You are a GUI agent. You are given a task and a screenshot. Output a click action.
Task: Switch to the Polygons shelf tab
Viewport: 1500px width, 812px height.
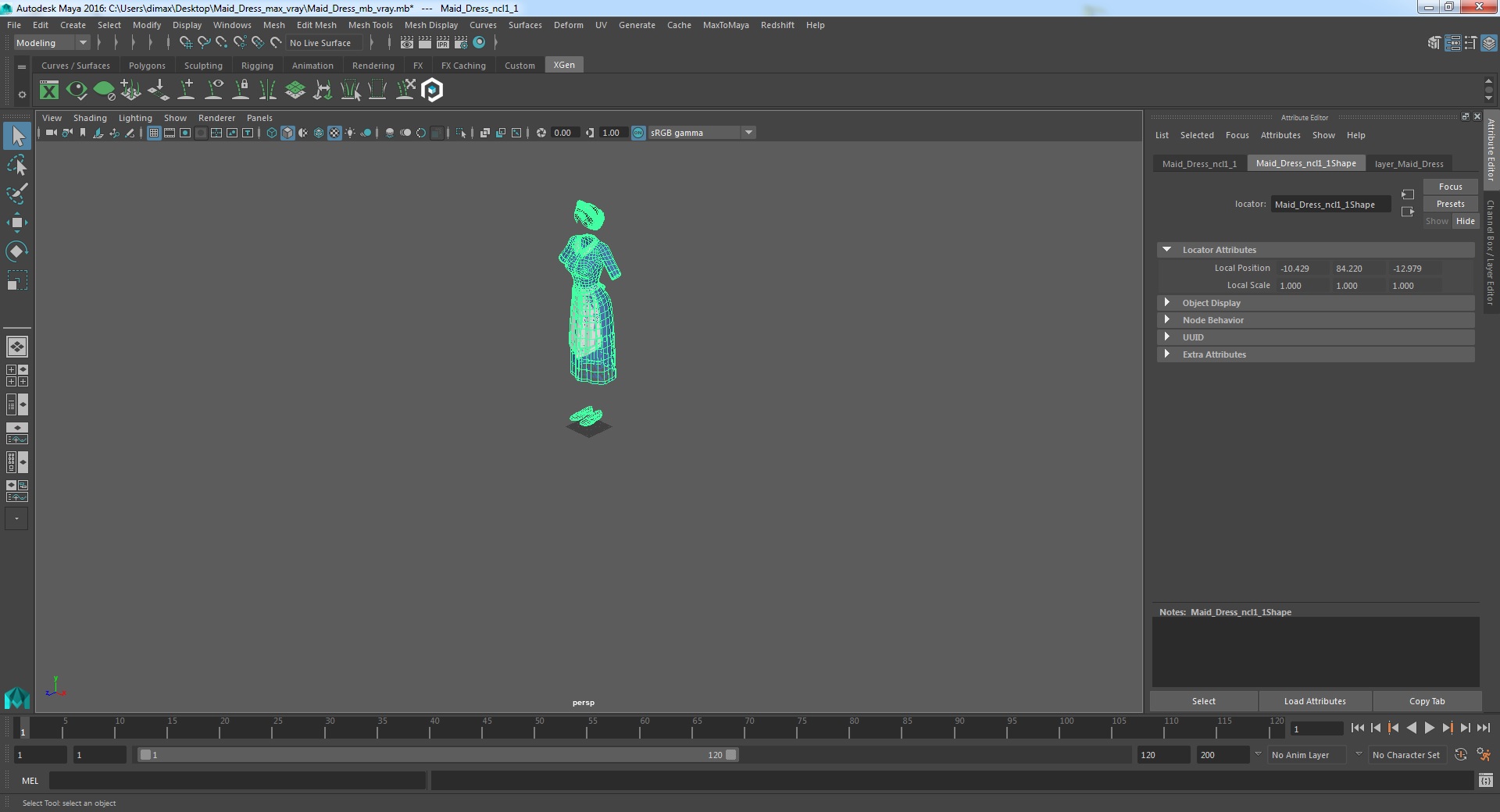point(147,66)
